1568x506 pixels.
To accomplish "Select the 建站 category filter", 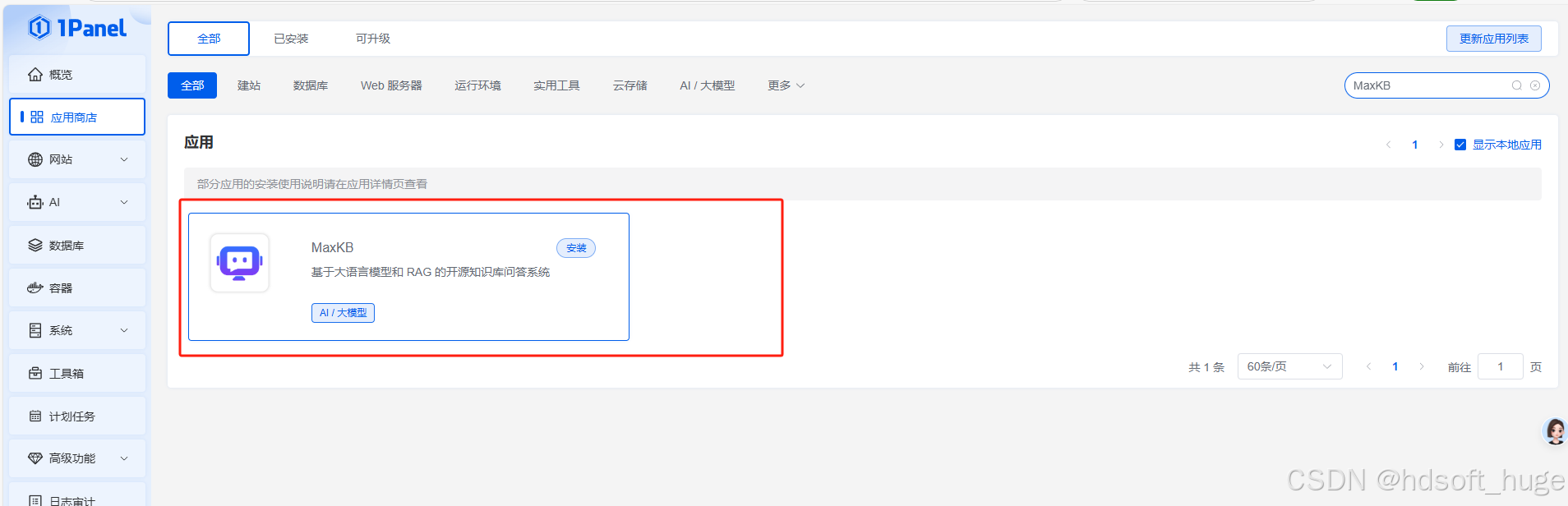I will tap(249, 85).
